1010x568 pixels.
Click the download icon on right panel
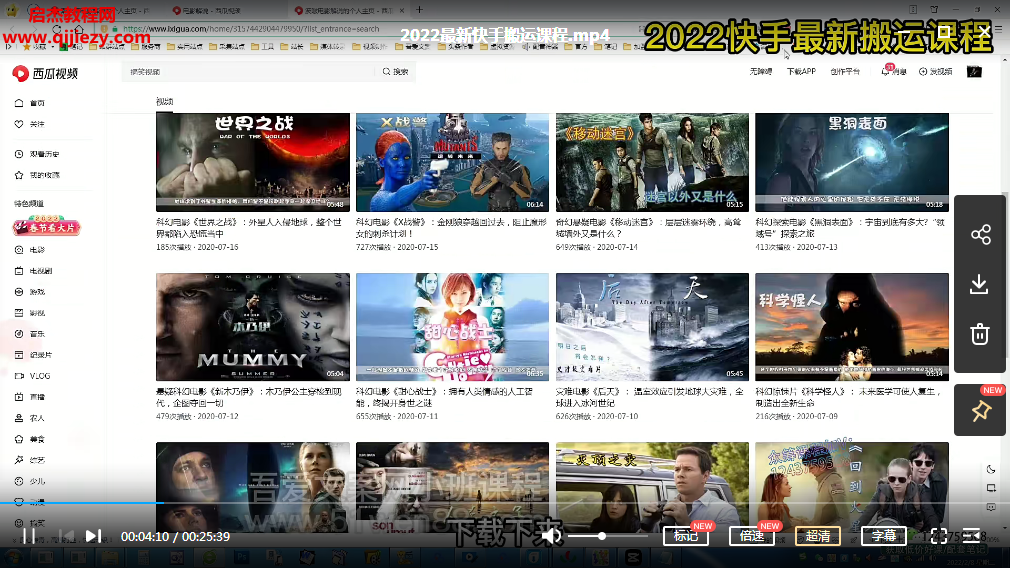click(x=979, y=284)
